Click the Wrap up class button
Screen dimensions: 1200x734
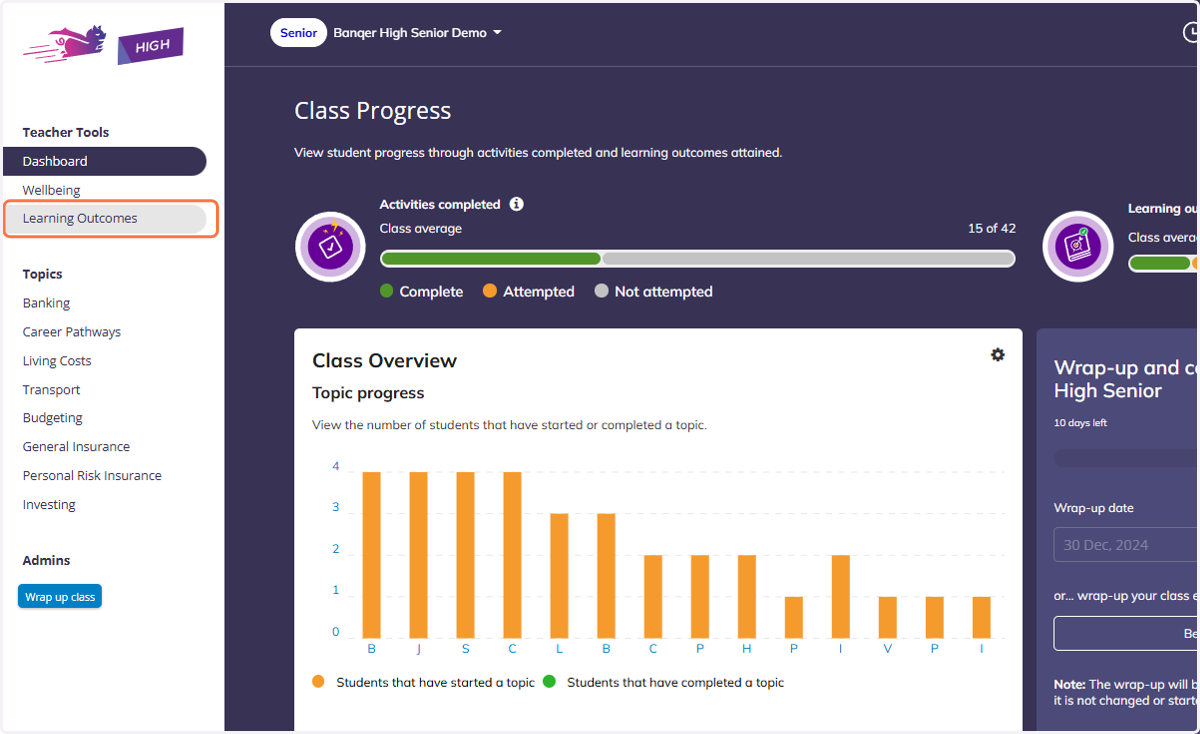click(x=60, y=597)
